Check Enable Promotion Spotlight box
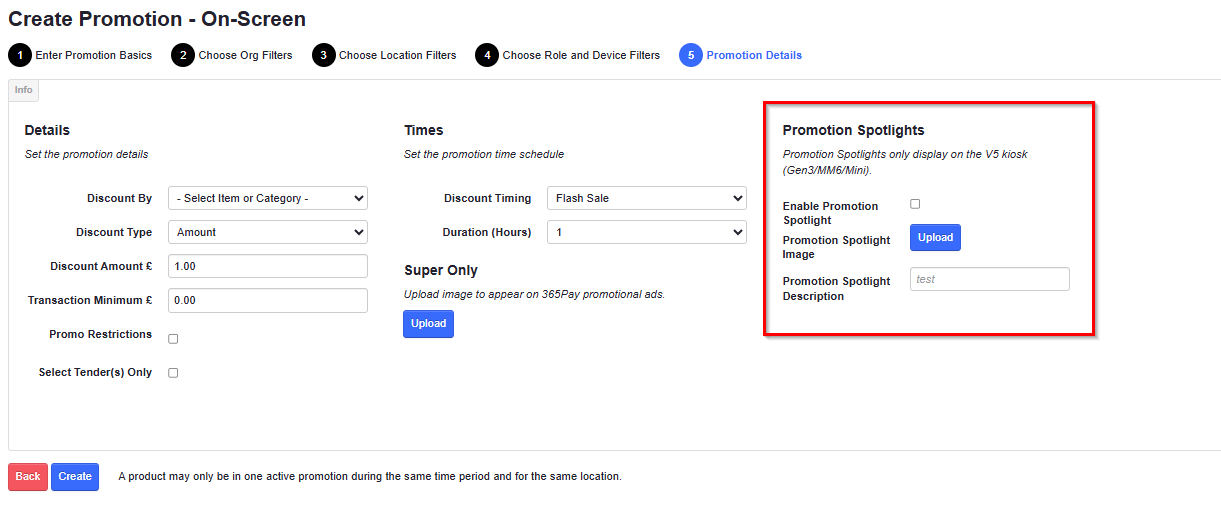The width and height of the screenshot is (1221, 509). click(x=915, y=204)
